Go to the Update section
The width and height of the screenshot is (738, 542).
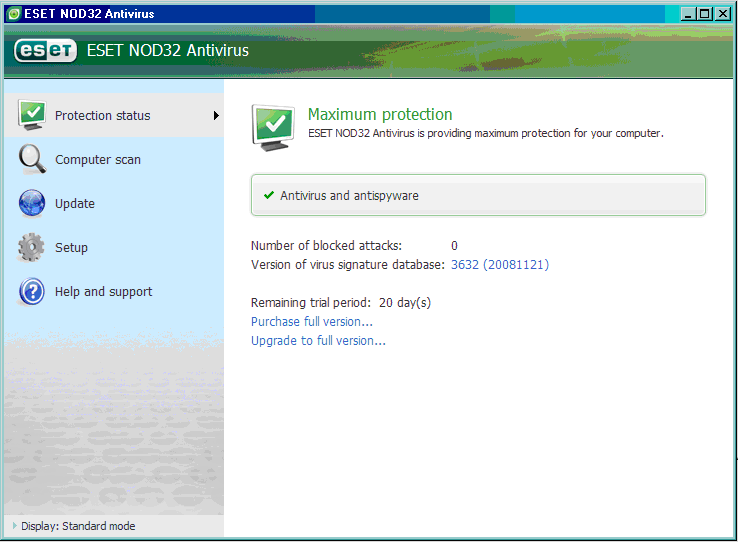[x=114, y=203]
